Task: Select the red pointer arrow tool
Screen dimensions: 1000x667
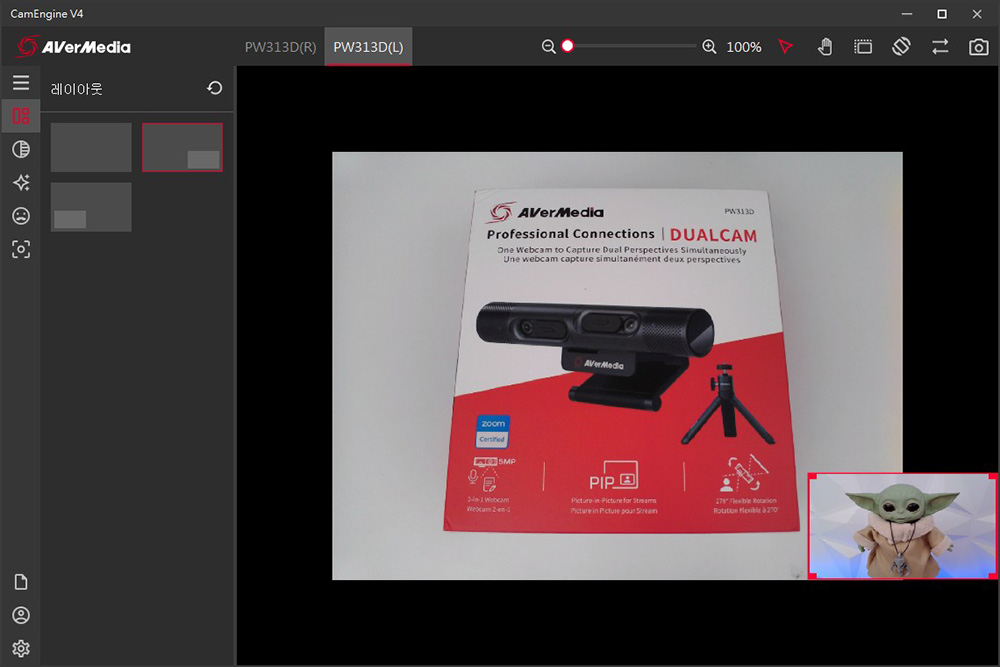Action: coord(786,47)
